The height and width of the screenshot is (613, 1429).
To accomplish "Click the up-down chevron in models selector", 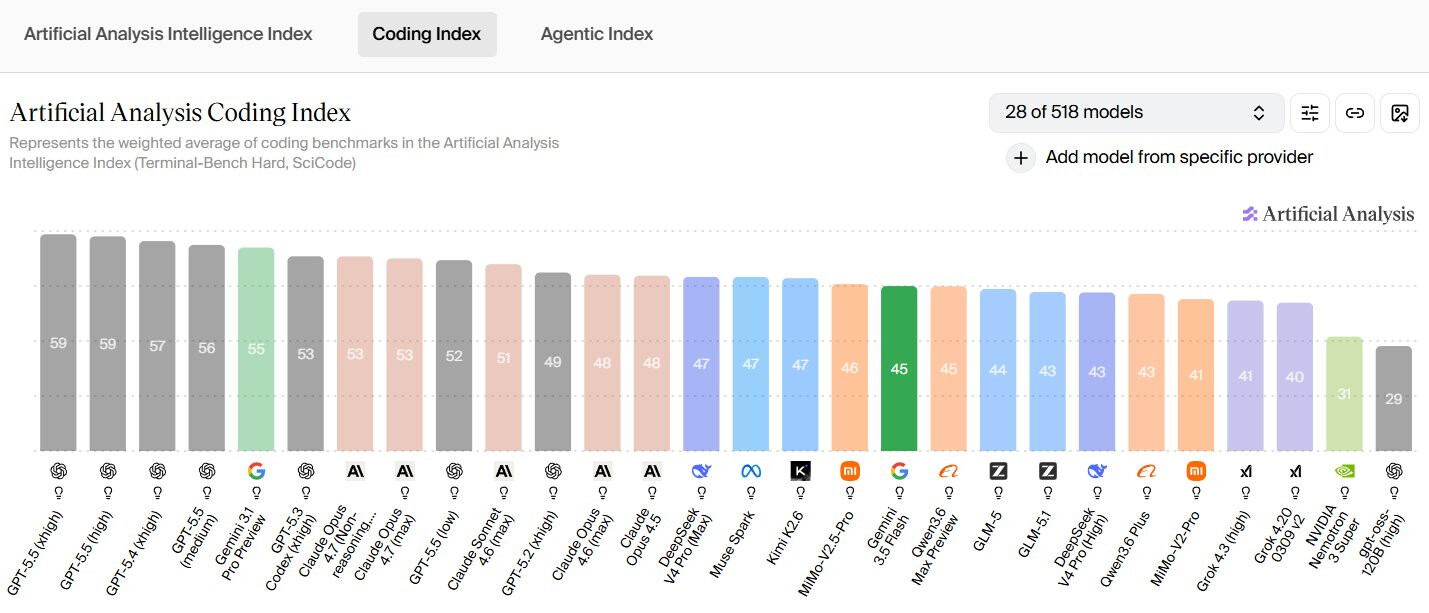I will coord(1259,113).
